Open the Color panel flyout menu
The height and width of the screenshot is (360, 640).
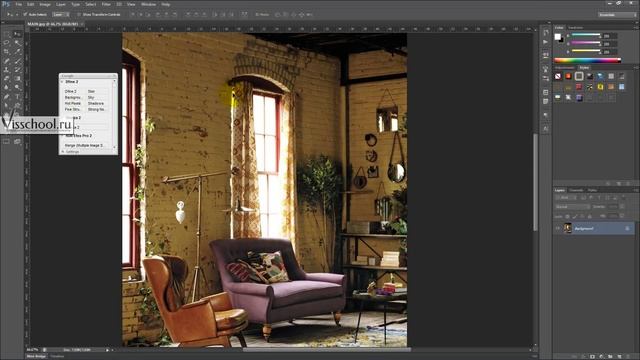click(x=636, y=27)
